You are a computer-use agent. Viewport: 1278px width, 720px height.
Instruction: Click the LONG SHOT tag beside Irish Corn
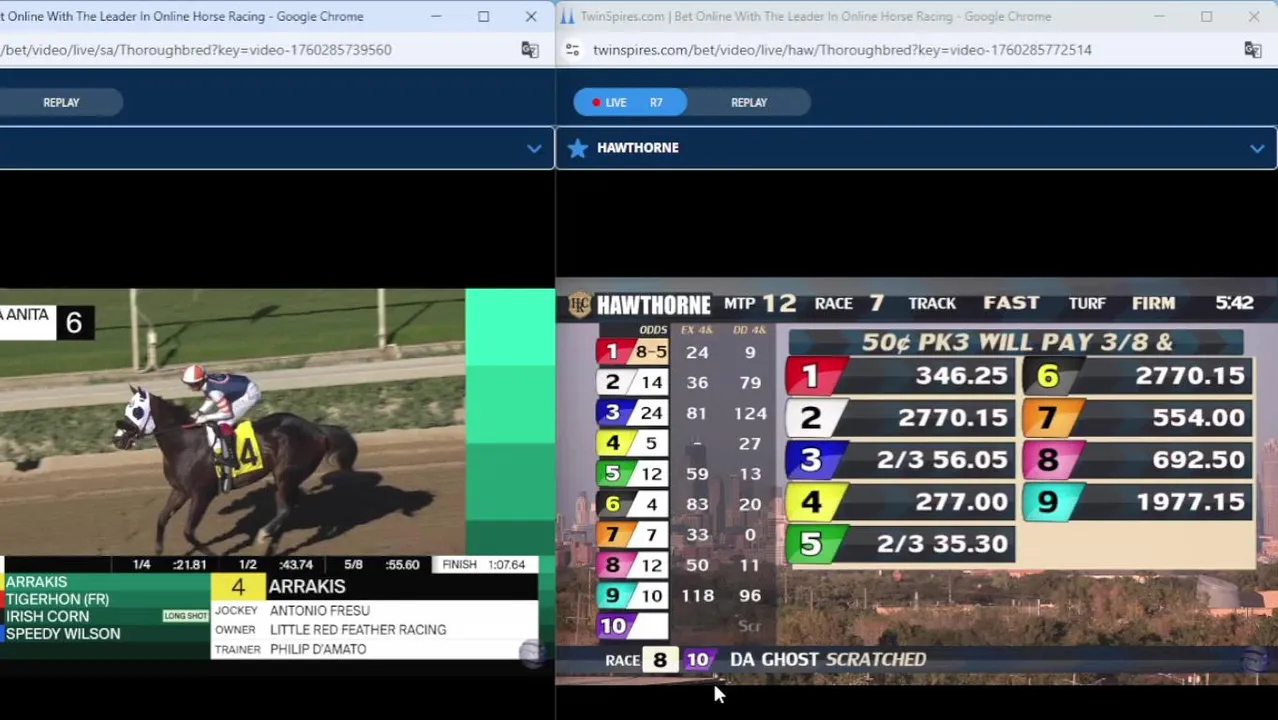click(x=185, y=617)
